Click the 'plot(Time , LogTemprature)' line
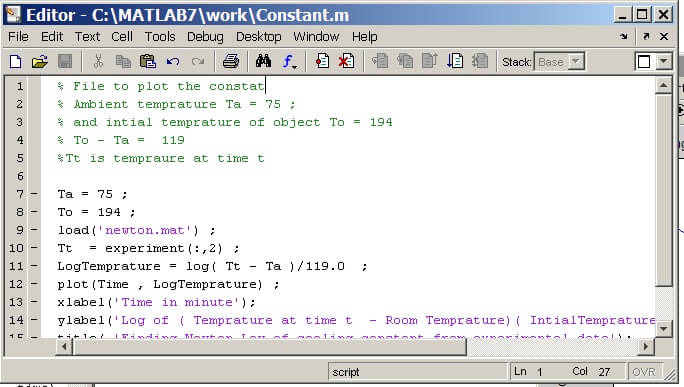The height and width of the screenshot is (387, 684). coord(160,284)
